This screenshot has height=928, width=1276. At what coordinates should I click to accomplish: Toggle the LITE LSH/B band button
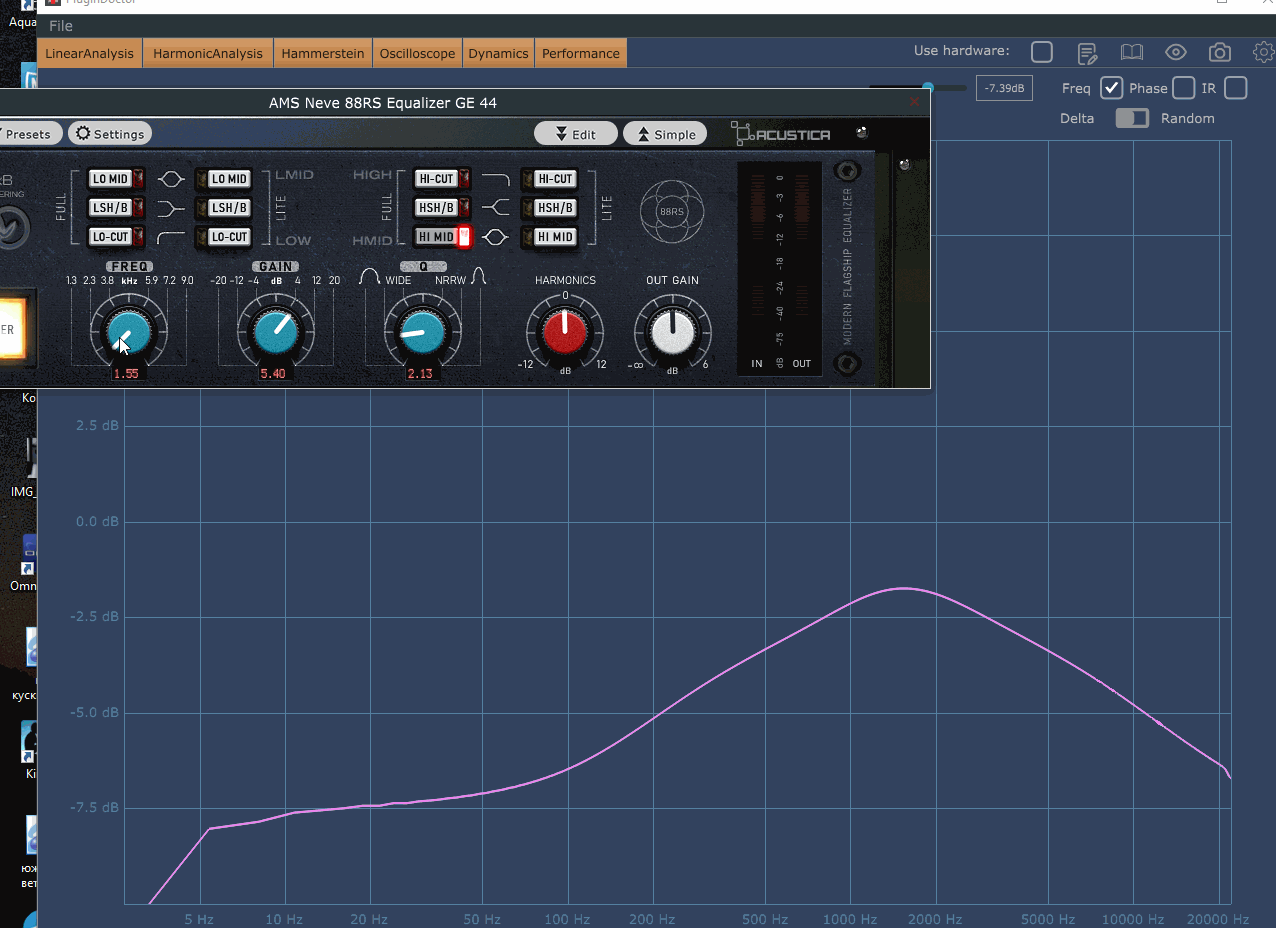pos(223,208)
